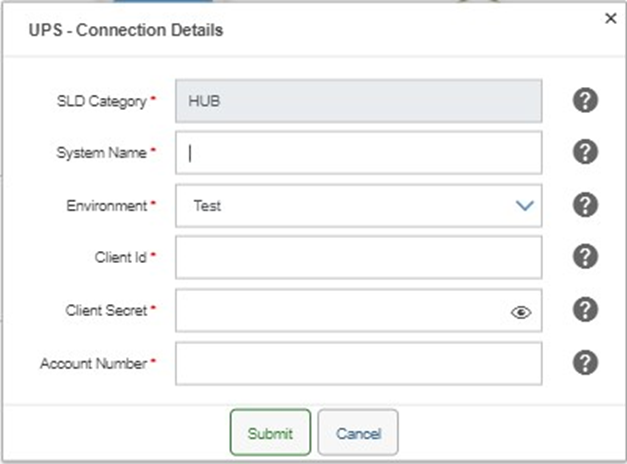Expand the Environment dropdown arrow
The height and width of the screenshot is (464, 627).
coord(524,206)
